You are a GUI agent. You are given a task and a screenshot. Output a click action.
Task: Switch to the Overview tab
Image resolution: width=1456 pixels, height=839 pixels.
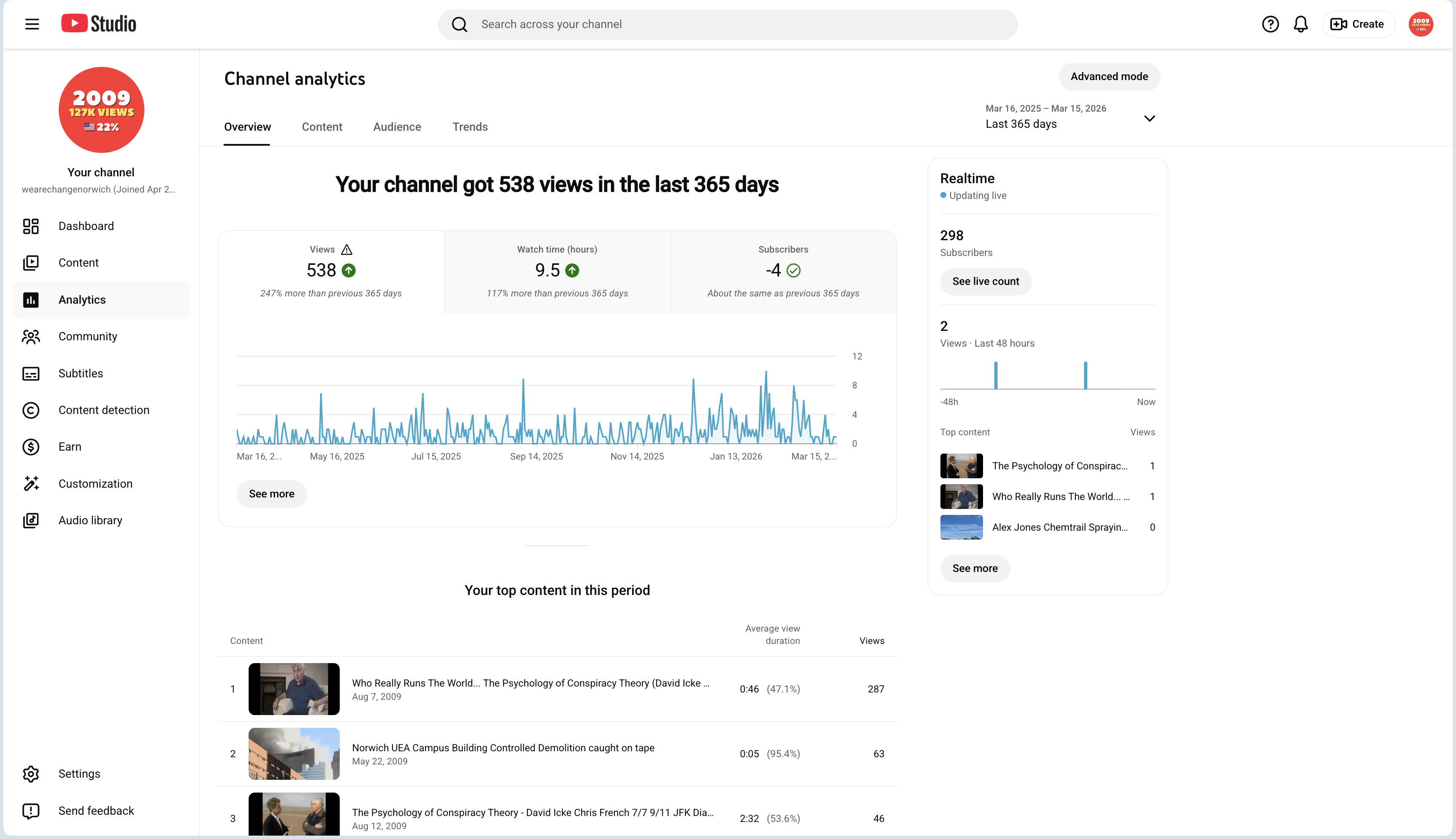click(x=247, y=127)
